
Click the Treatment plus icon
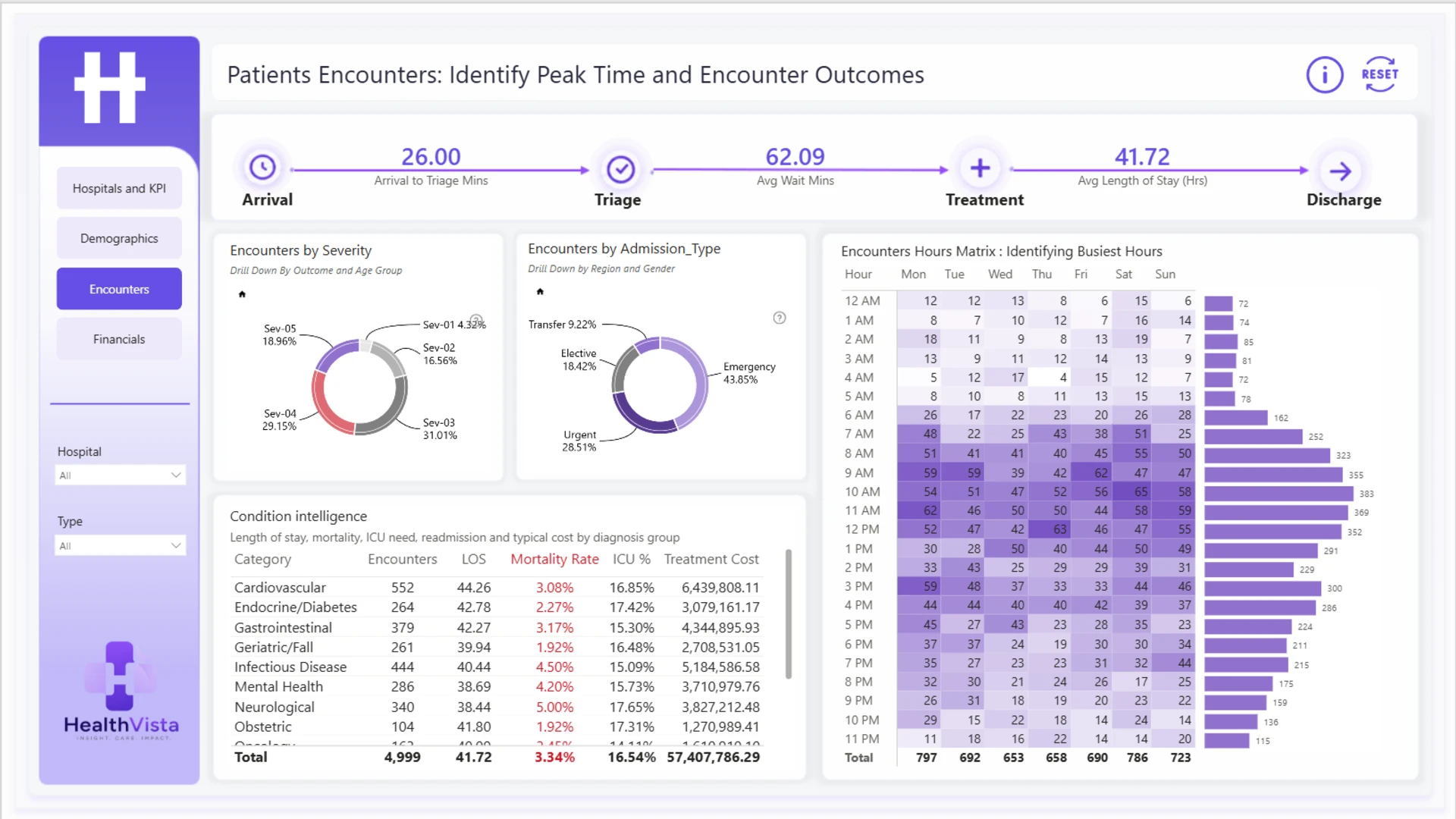(x=980, y=168)
